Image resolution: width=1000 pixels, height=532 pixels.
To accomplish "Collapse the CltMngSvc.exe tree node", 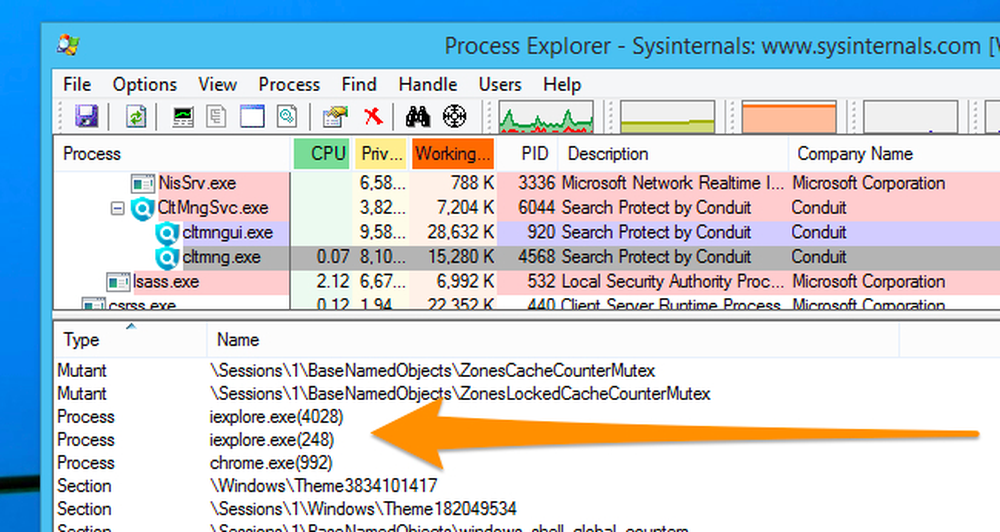I will 117,208.
